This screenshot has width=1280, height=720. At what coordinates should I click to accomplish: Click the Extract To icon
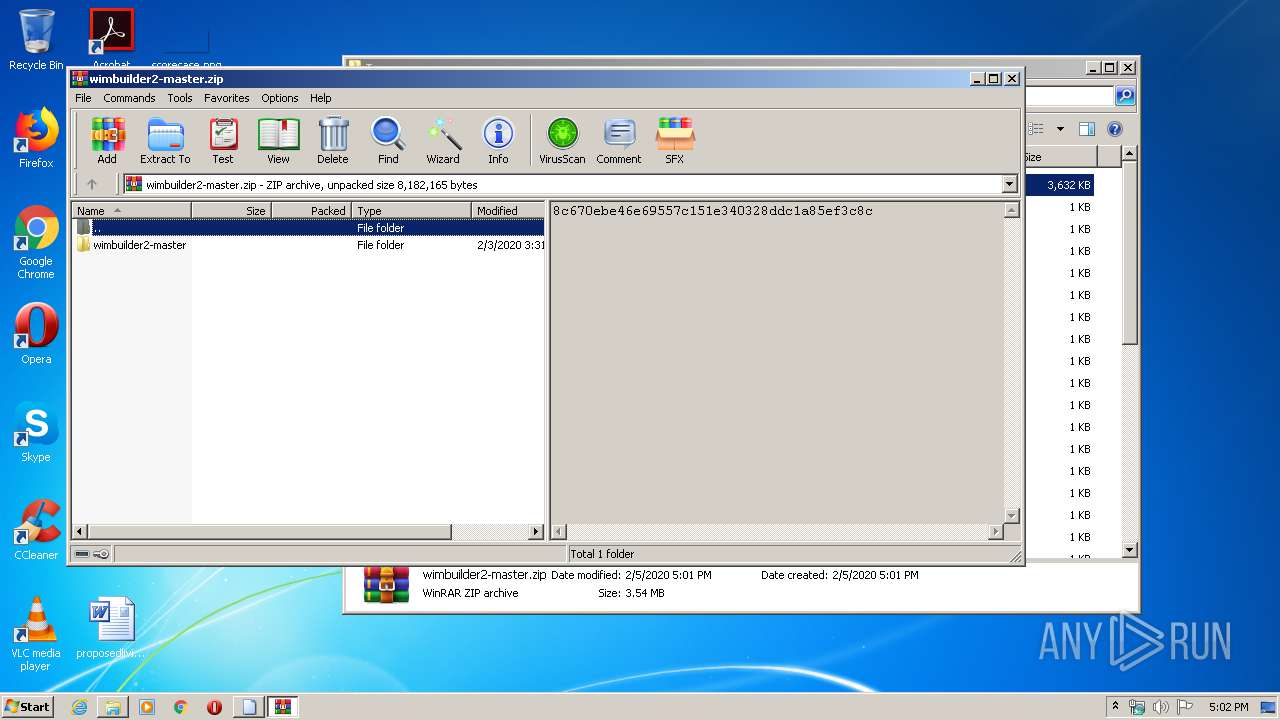(x=165, y=140)
